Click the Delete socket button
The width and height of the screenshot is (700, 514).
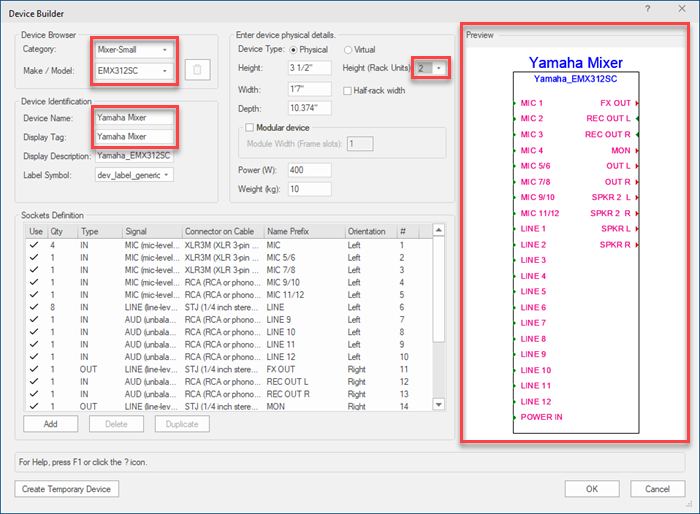tap(116, 424)
